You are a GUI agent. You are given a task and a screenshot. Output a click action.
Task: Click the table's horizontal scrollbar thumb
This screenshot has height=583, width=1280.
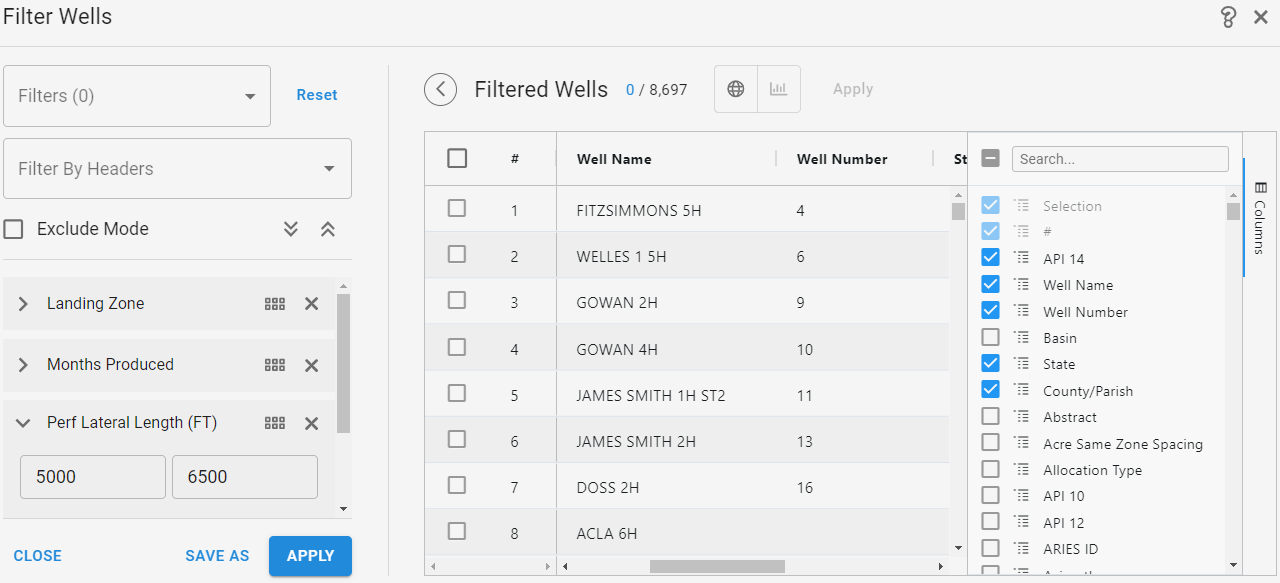[x=717, y=567]
